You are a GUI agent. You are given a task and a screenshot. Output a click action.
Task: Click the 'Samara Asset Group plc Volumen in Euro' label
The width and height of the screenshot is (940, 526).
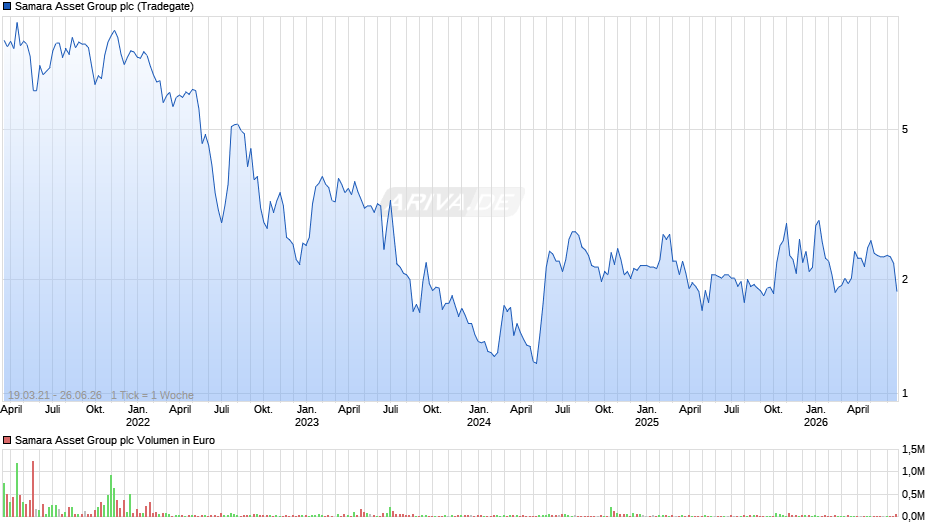pos(115,440)
